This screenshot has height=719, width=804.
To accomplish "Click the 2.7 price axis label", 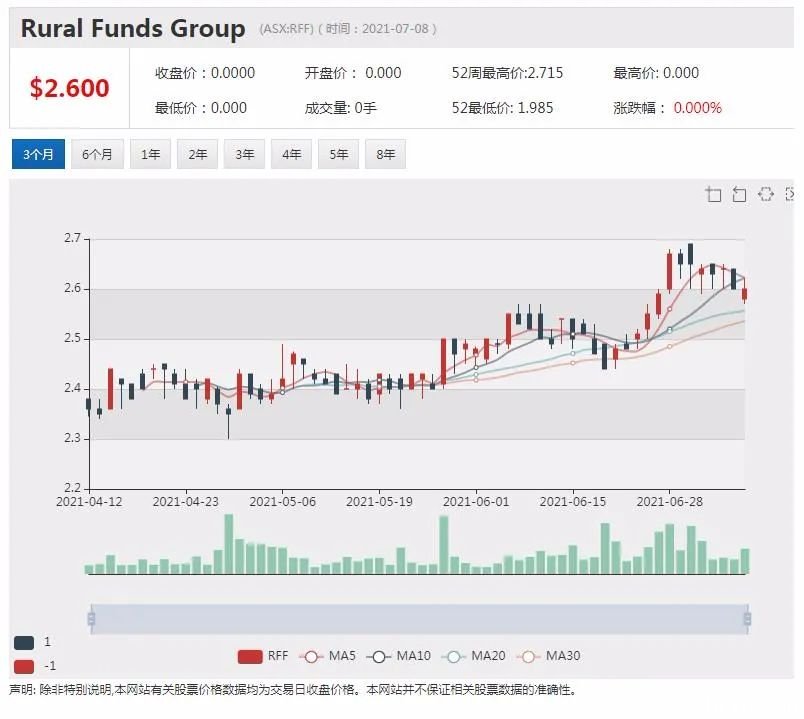I will 72,238.
